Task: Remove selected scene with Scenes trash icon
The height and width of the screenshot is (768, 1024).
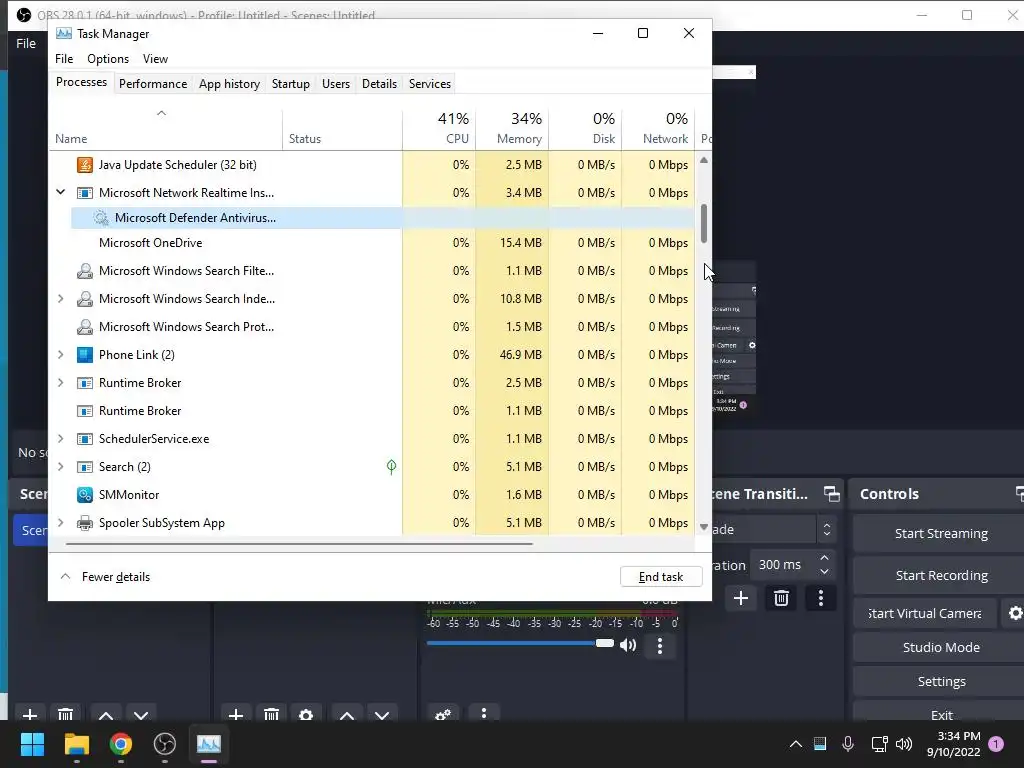Action: point(65,714)
